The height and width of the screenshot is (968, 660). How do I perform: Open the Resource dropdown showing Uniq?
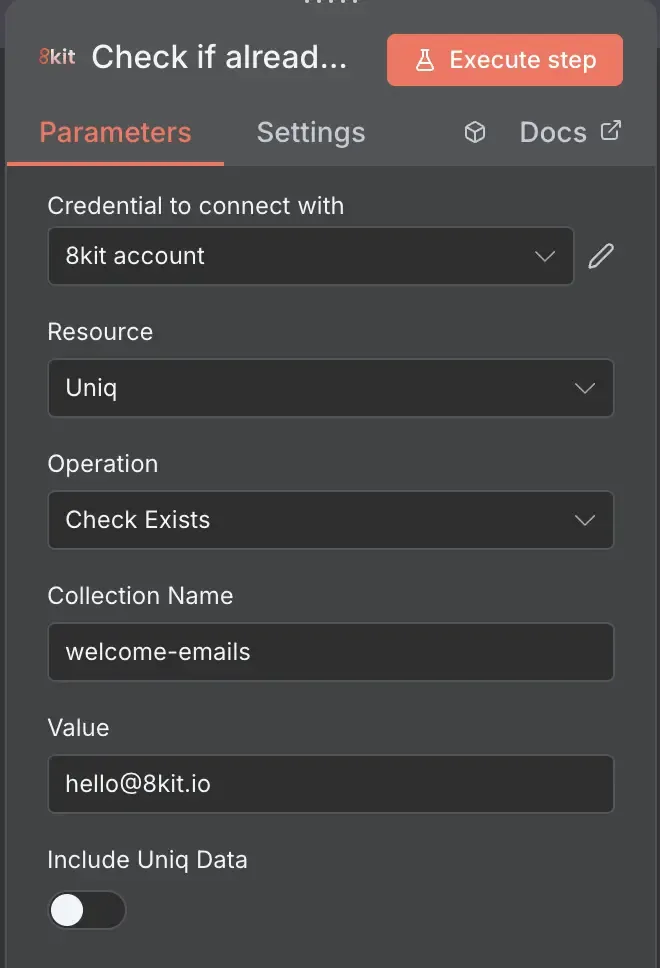[x=331, y=388]
